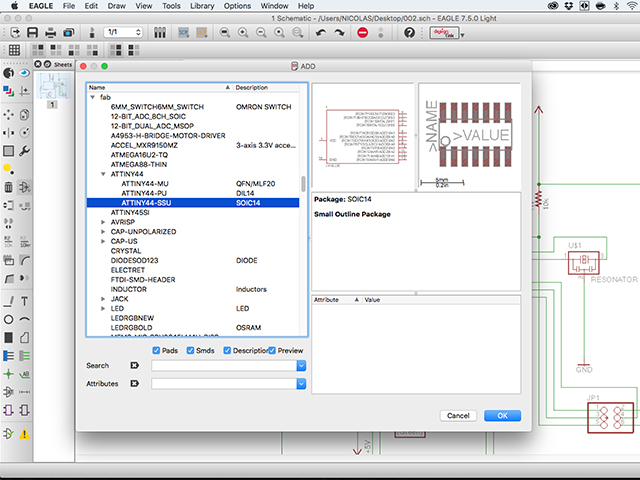
Task: Expand the LED tree node
Action: (x=103, y=309)
